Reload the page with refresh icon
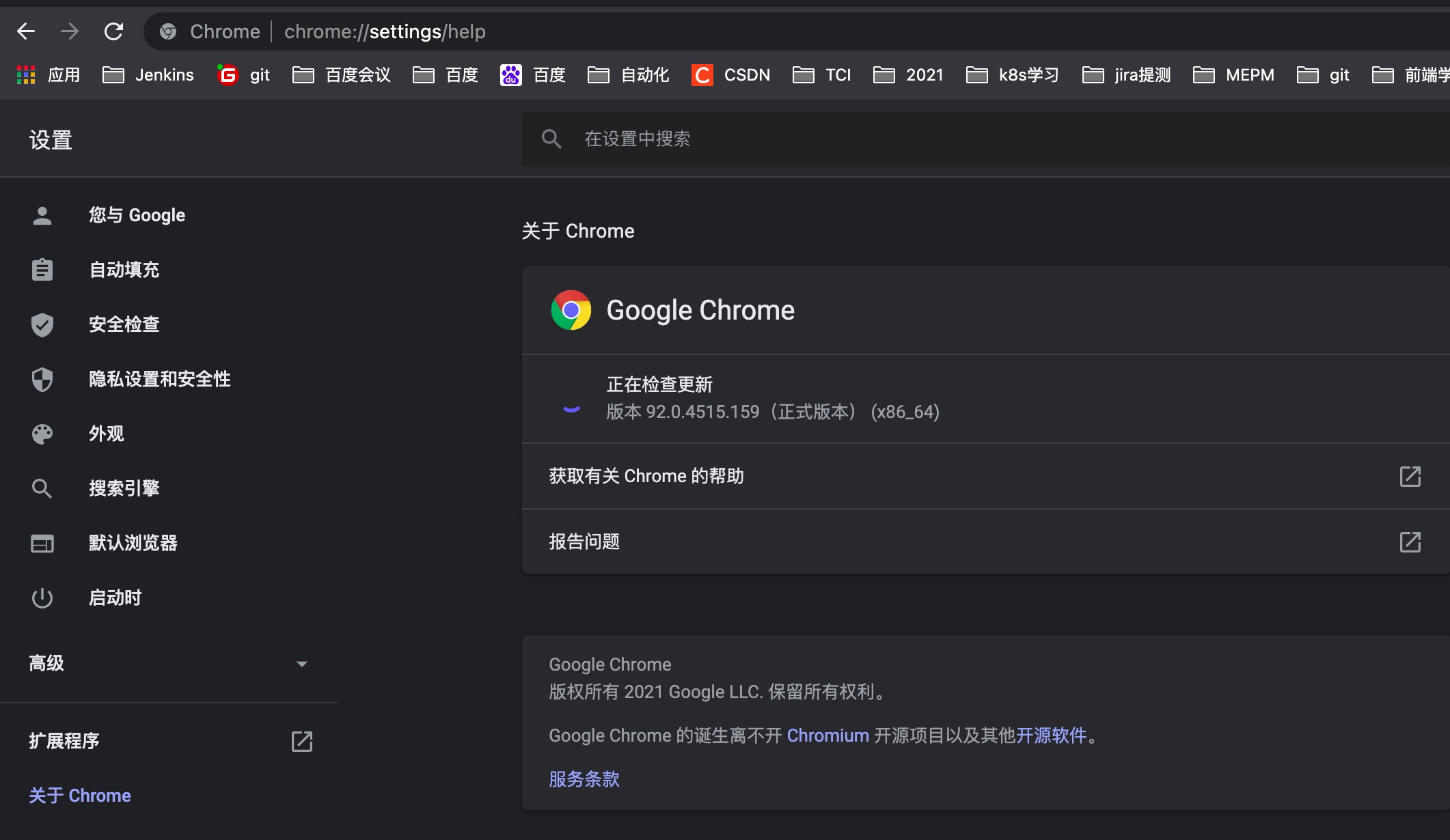This screenshot has height=840, width=1450. (x=113, y=31)
